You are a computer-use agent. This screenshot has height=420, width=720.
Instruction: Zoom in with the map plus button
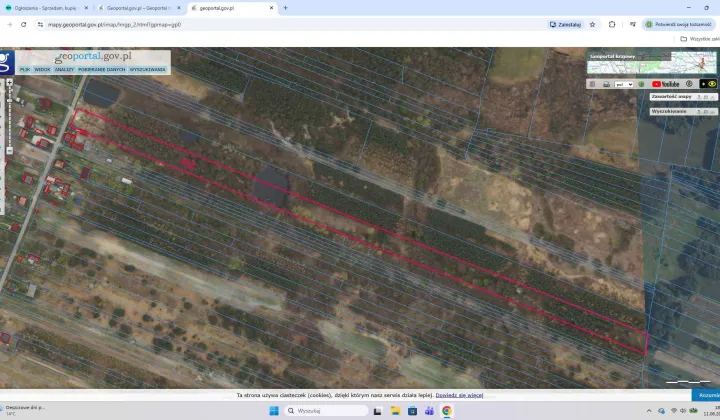[x=10, y=83]
